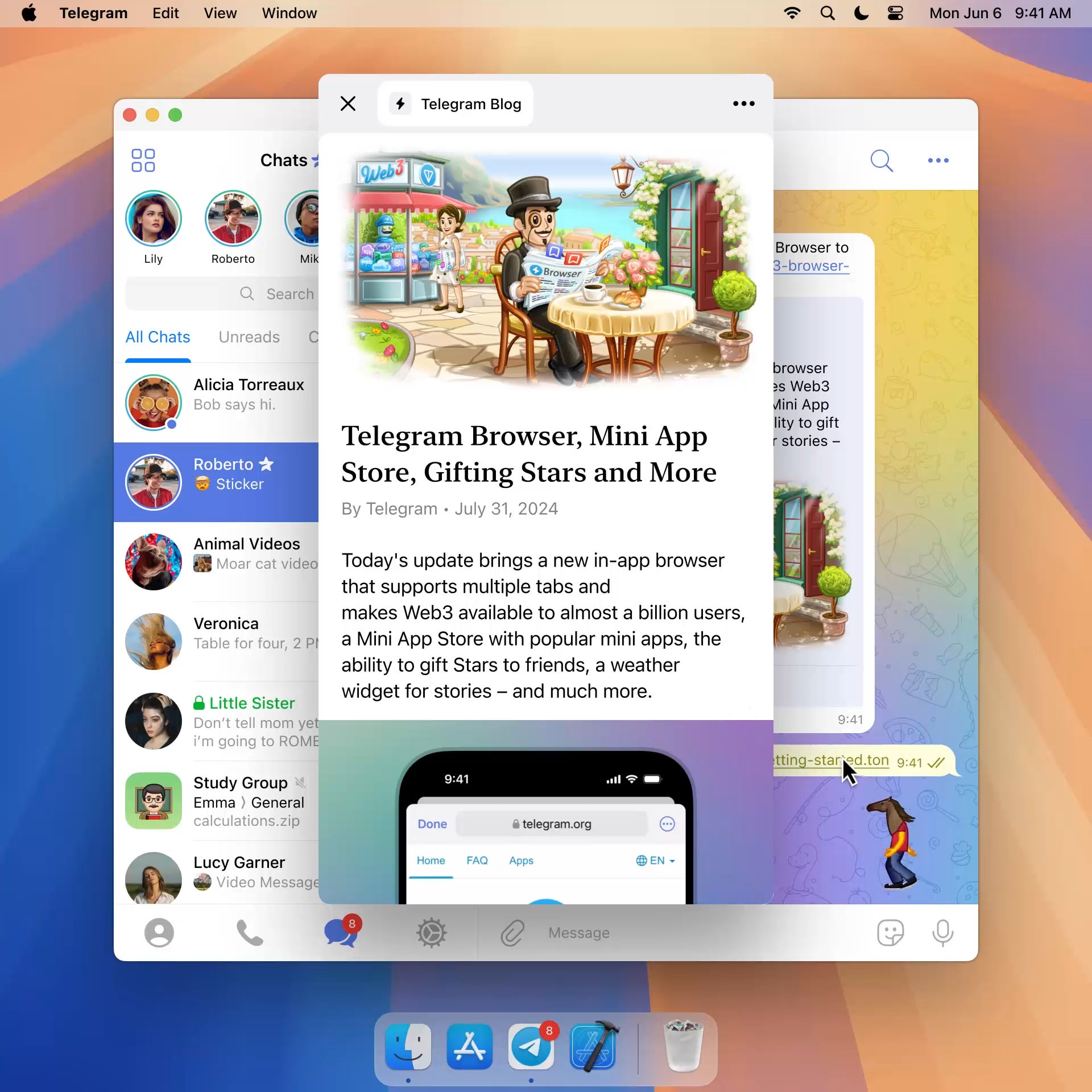Select the emoji sticker icon
This screenshot has height=1092, width=1092.
[891, 932]
